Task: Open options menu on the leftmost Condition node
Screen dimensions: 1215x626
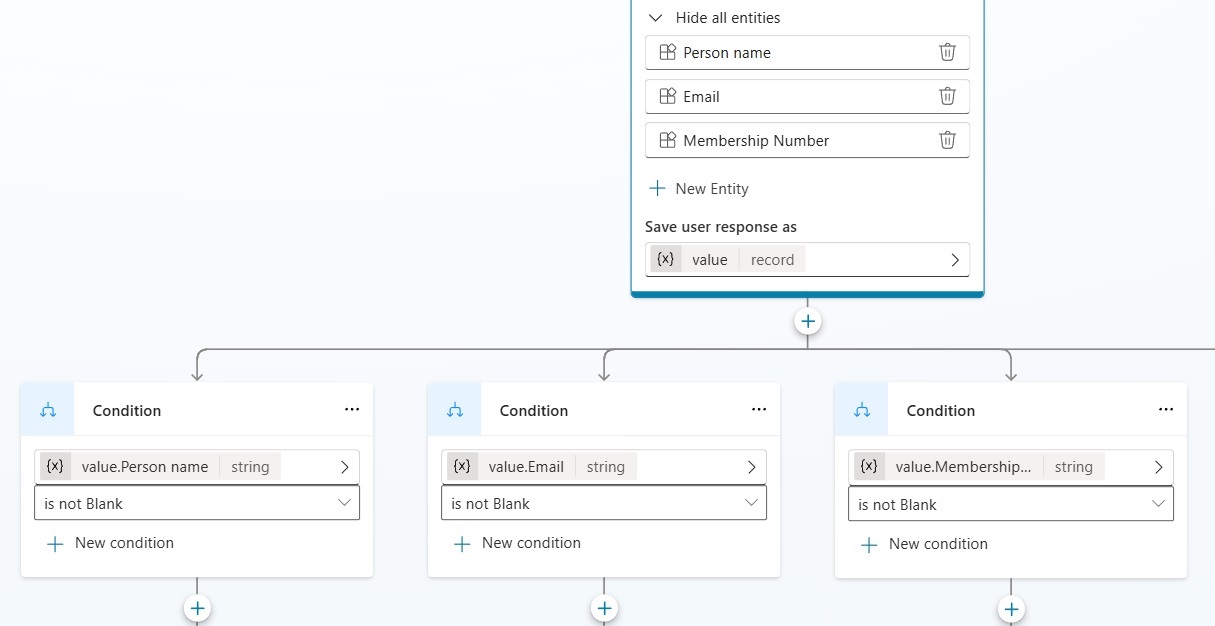Action: [352, 409]
